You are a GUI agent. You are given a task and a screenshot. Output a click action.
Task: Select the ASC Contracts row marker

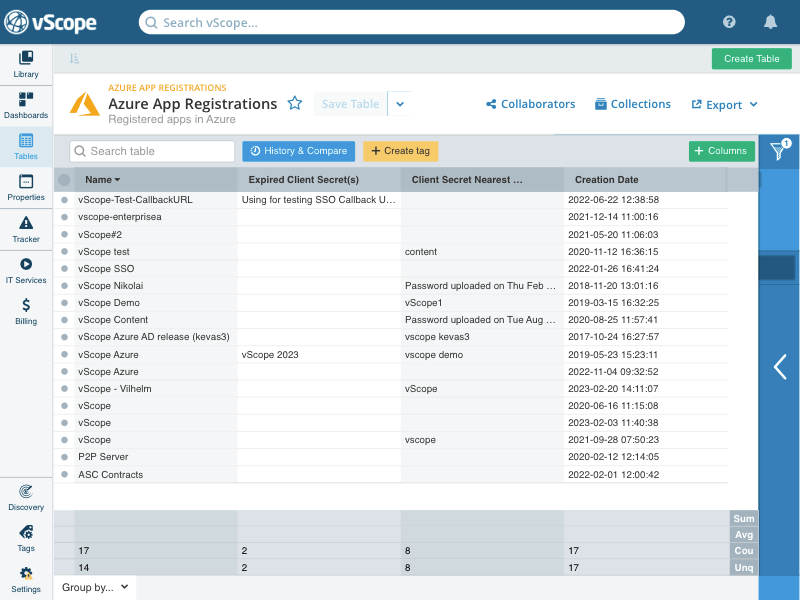click(64, 474)
